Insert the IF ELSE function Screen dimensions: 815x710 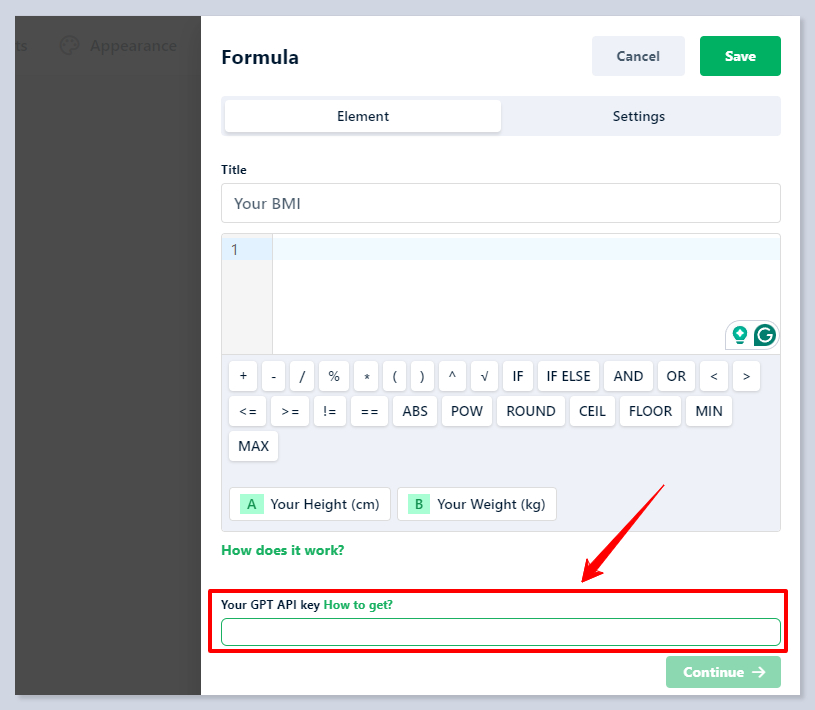(569, 376)
